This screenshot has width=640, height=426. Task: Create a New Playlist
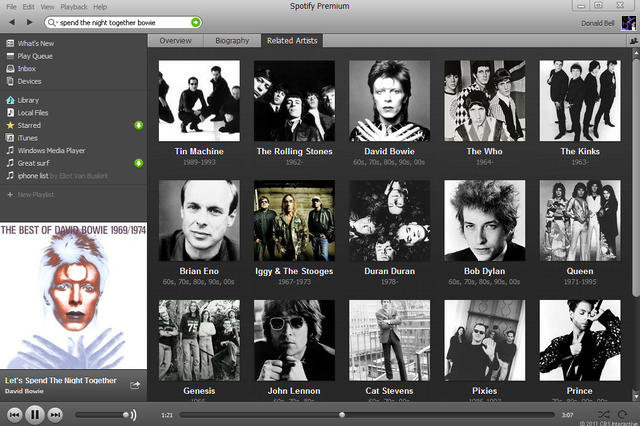click(x=36, y=195)
